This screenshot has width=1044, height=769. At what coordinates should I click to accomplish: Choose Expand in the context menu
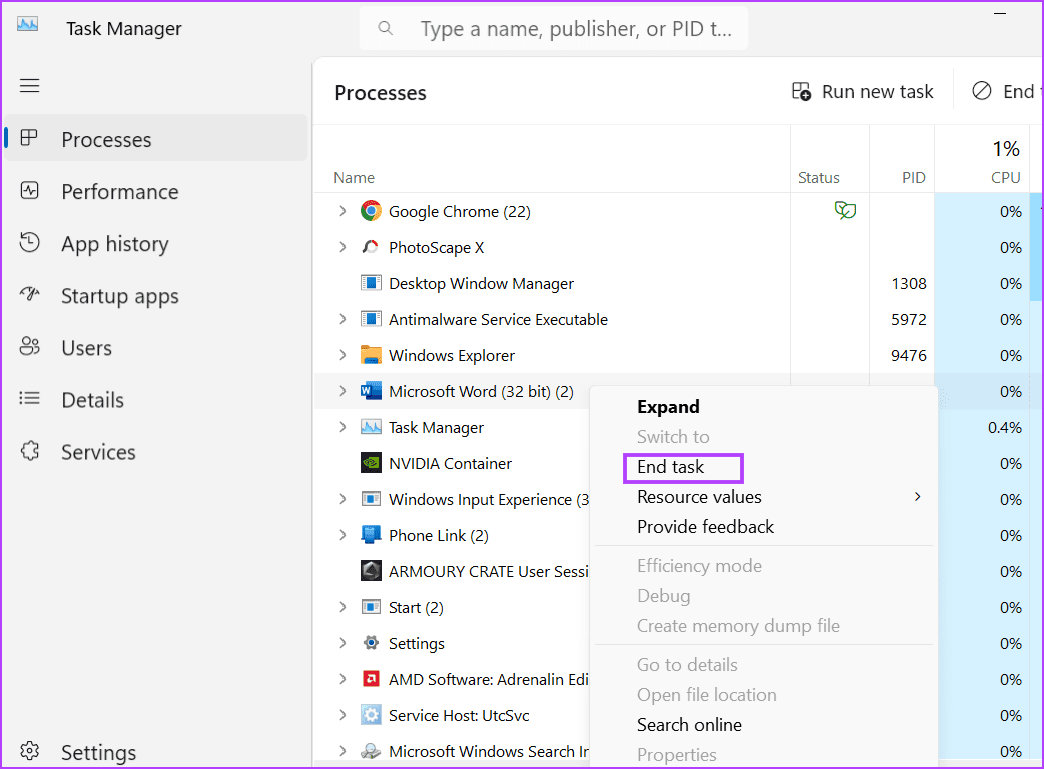click(x=668, y=407)
